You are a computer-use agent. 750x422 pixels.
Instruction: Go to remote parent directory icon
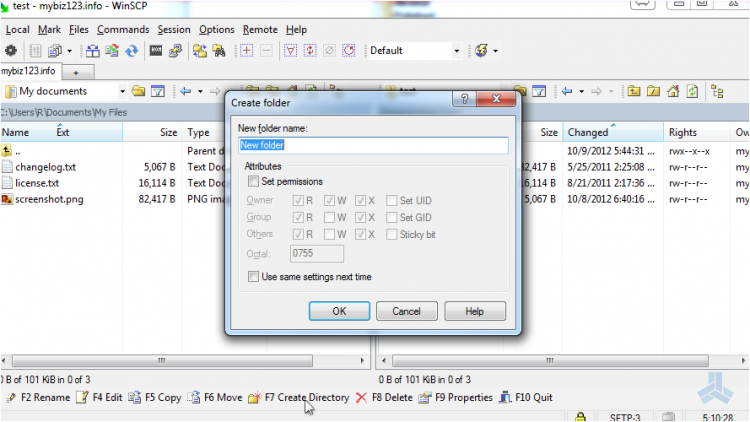click(634, 91)
